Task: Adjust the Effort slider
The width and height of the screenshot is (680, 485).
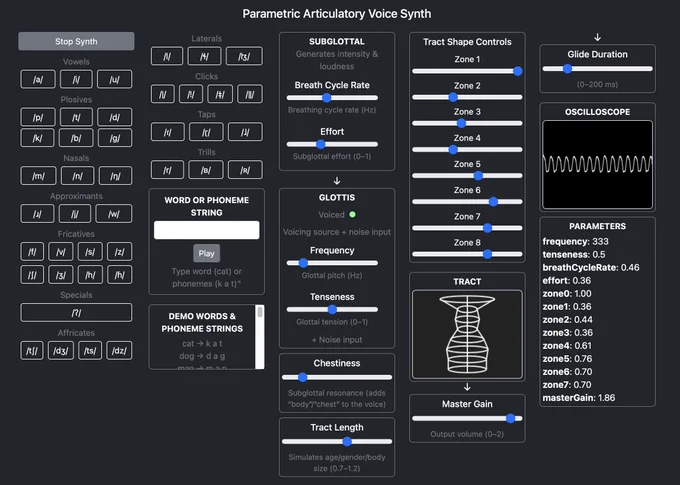Action: pyautogui.click(x=332, y=144)
